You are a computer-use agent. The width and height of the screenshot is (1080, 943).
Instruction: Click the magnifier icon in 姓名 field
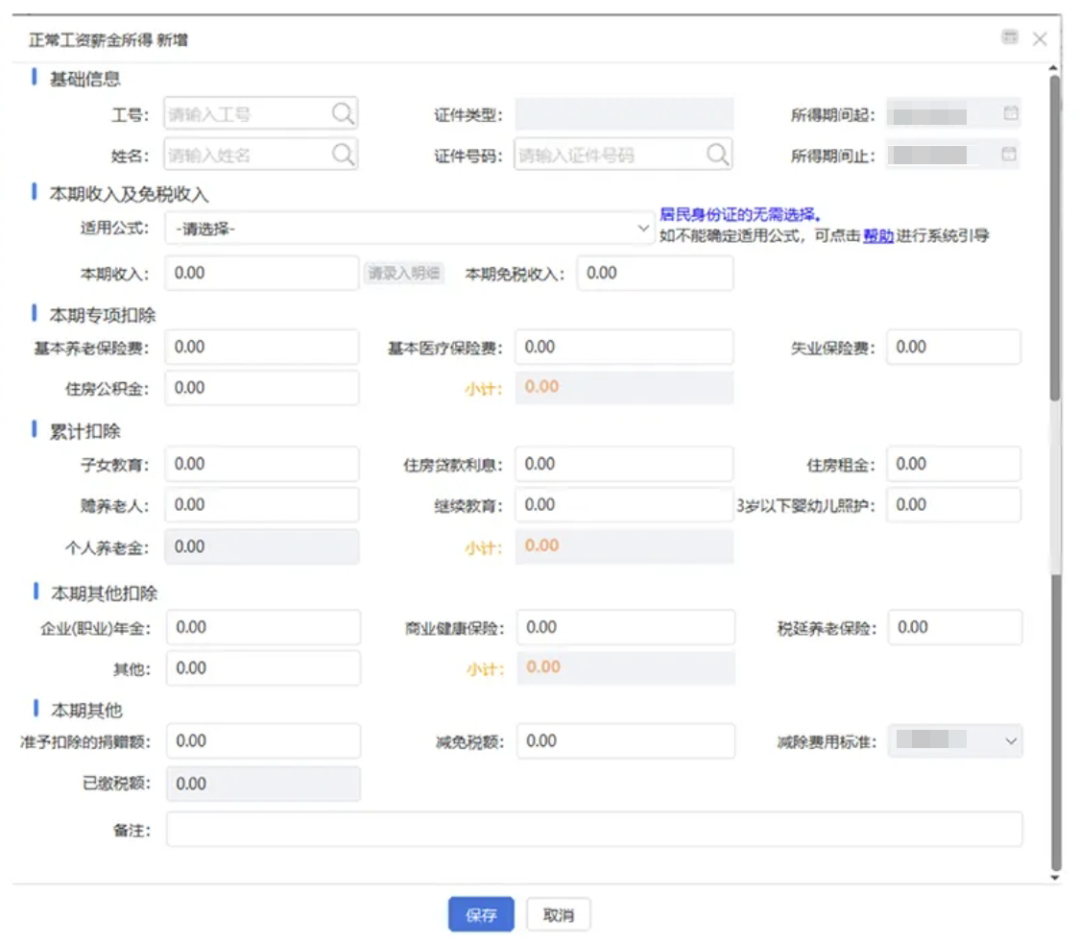pos(342,155)
